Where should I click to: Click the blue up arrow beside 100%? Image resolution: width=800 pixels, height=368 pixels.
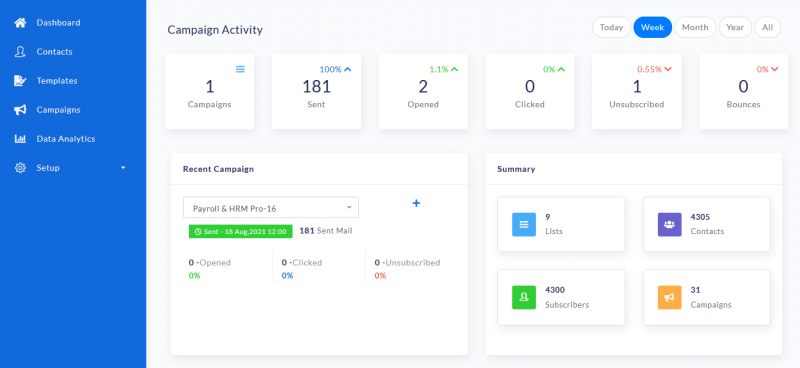[348, 69]
